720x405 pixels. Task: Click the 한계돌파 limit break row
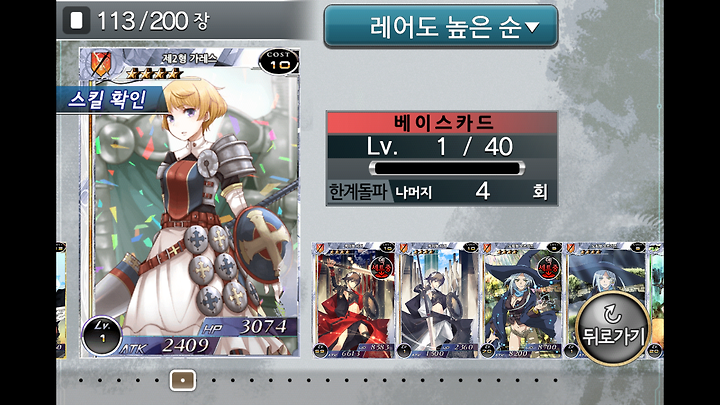(x=442, y=191)
